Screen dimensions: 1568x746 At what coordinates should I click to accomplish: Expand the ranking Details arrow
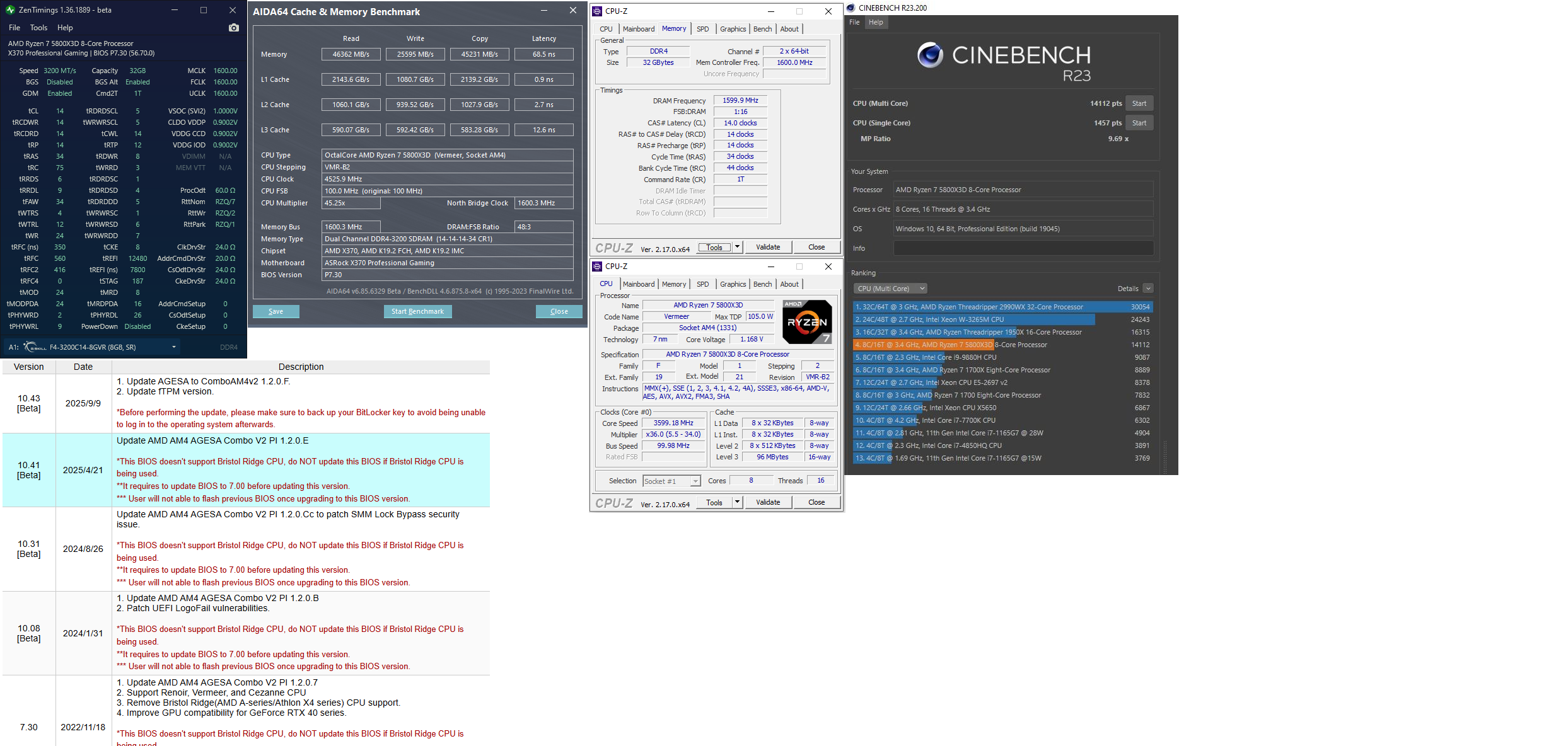[x=1148, y=289]
